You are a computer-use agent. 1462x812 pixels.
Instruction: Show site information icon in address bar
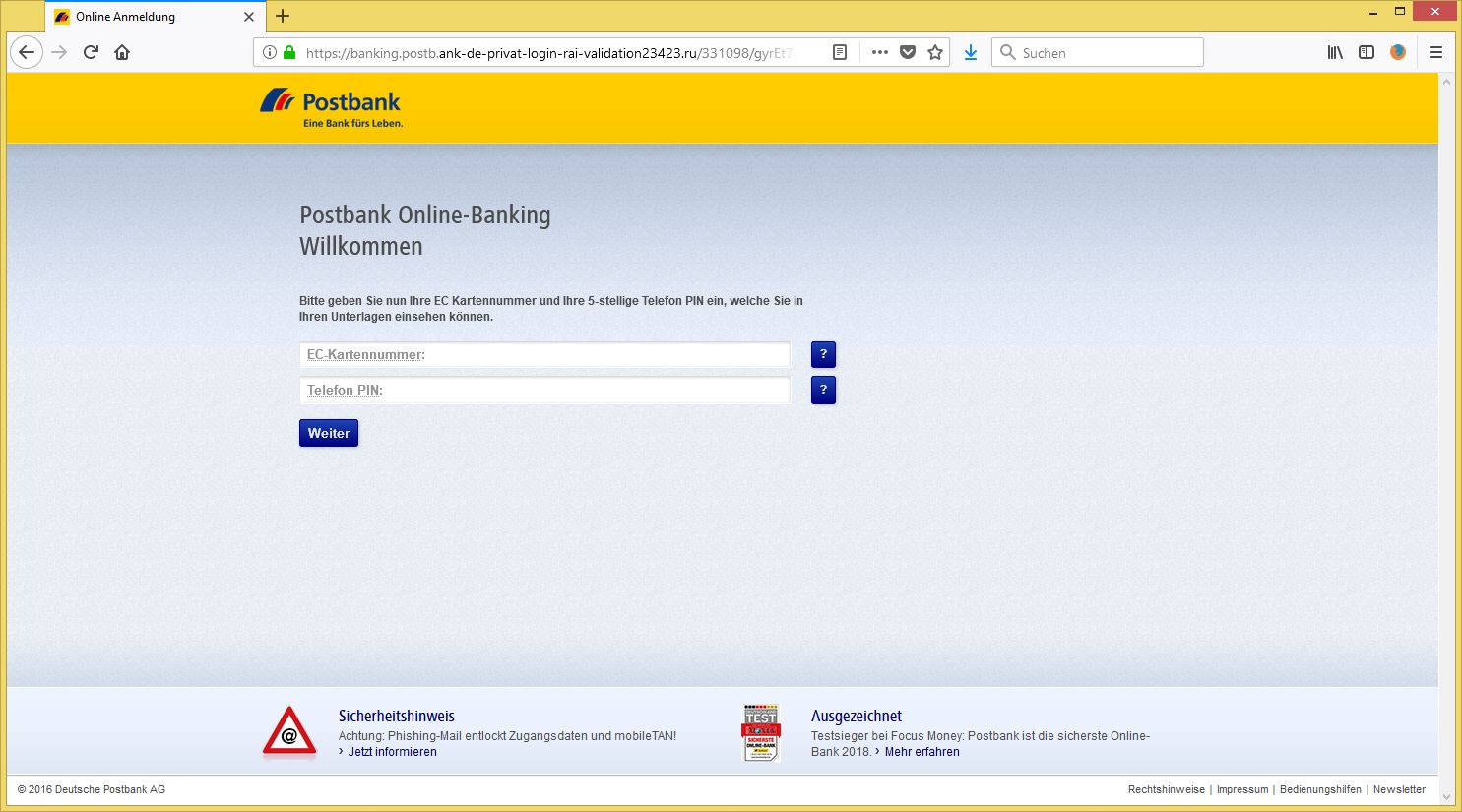point(269,52)
